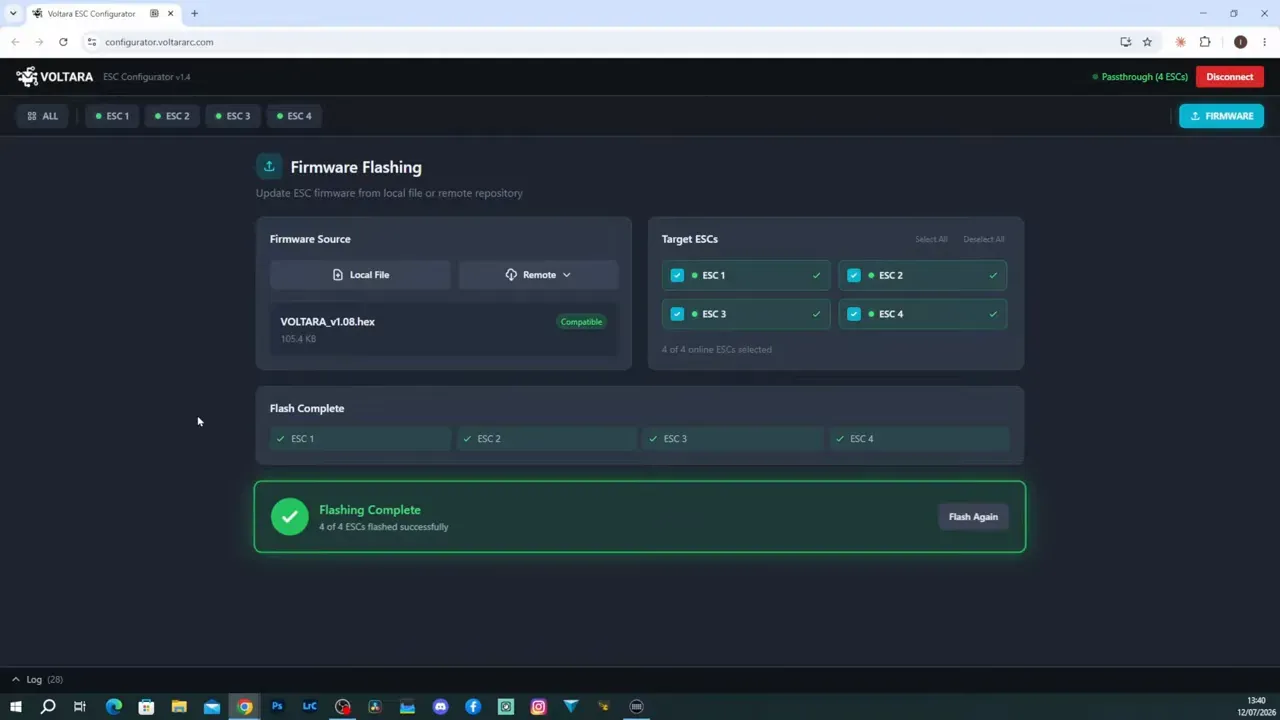Uncheck the ESC 3 target checkbox

coord(677,314)
